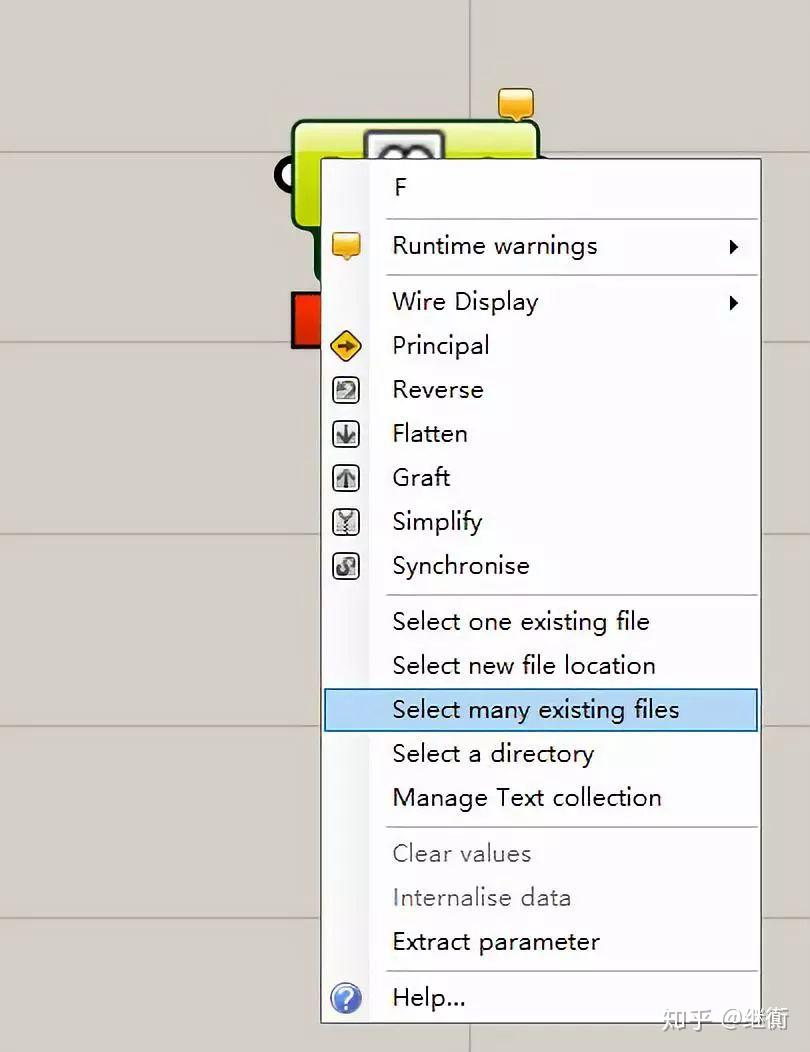This screenshot has height=1052, width=810.
Task: Expand the Wire Display submenu arrow
Action: point(734,302)
